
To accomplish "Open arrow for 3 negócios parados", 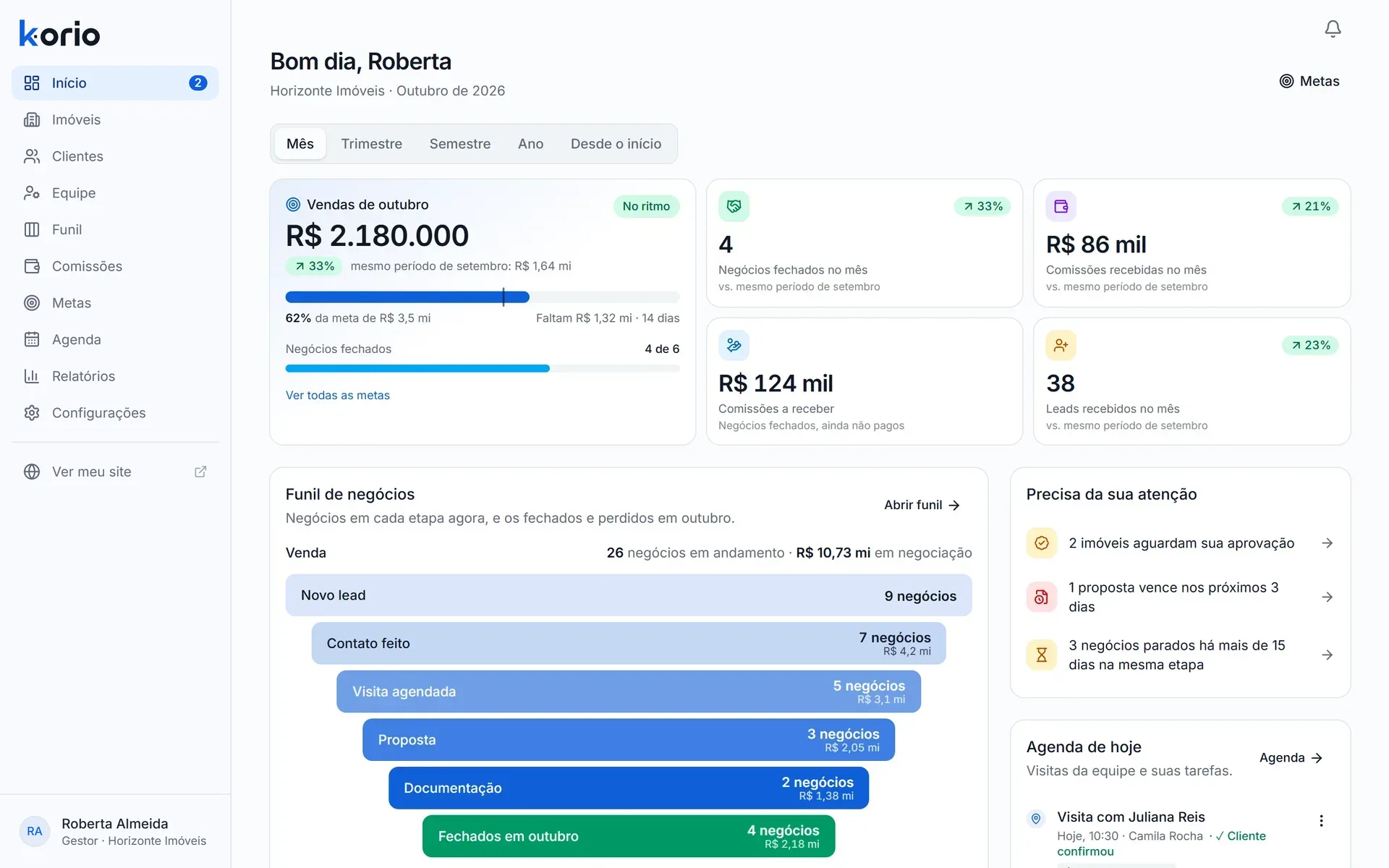I will click(x=1328, y=655).
